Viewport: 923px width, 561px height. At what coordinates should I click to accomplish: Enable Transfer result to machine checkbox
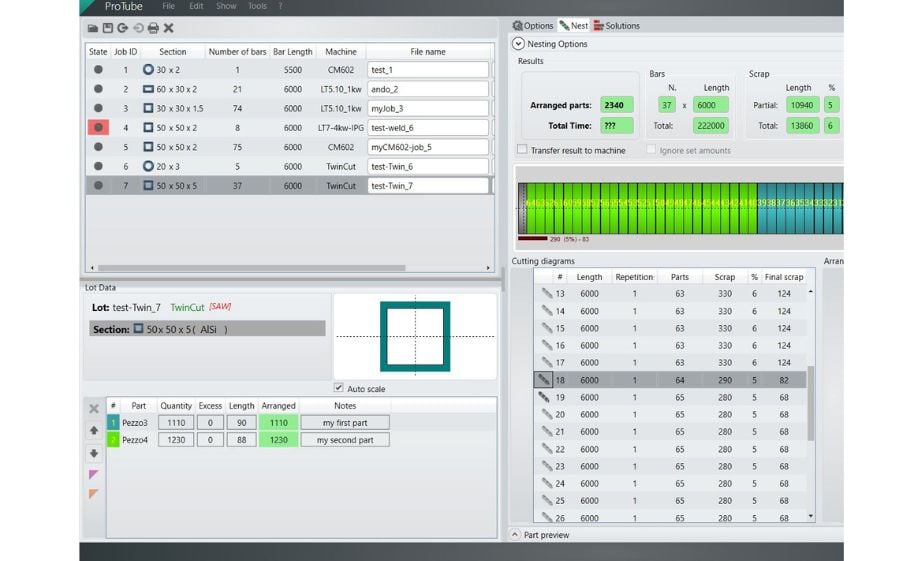522,150
